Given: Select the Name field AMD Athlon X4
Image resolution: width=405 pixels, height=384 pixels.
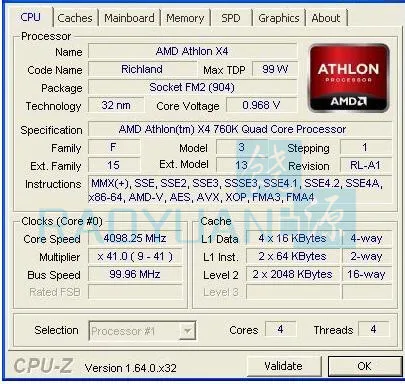Looking at the screenshot, I should pyautogui.click(x=192, y=51).
